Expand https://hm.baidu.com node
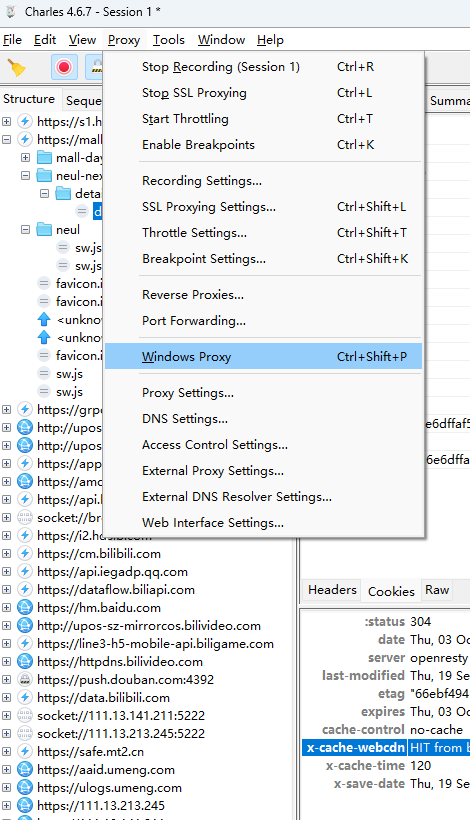 click(x=6, y=608)
